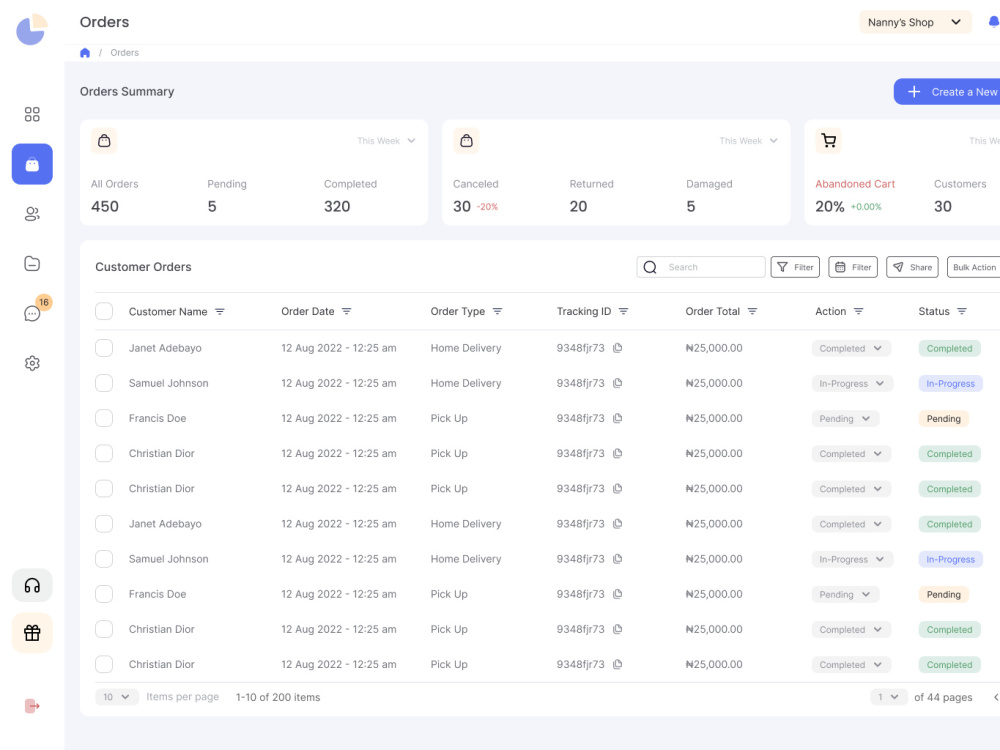
Task: Check the second Janet Adebayo row checkbox
Action: [x=104, y=524]
